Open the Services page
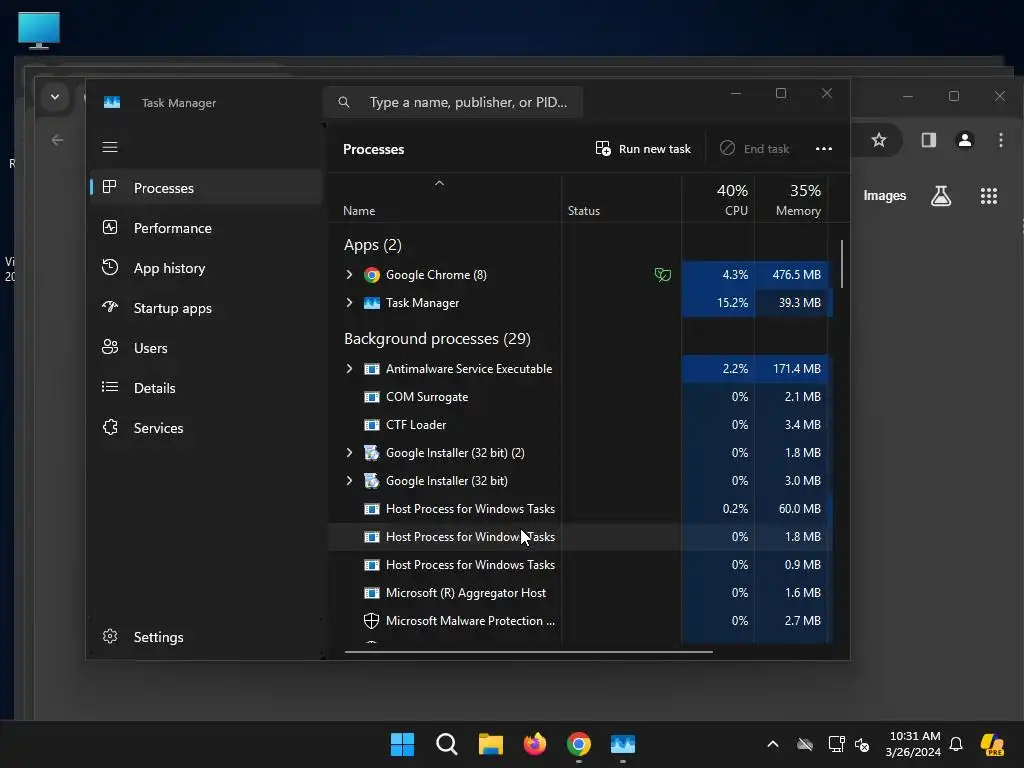Image resolution: width=1024 pixels, height=768 pixels. point(206,428)
